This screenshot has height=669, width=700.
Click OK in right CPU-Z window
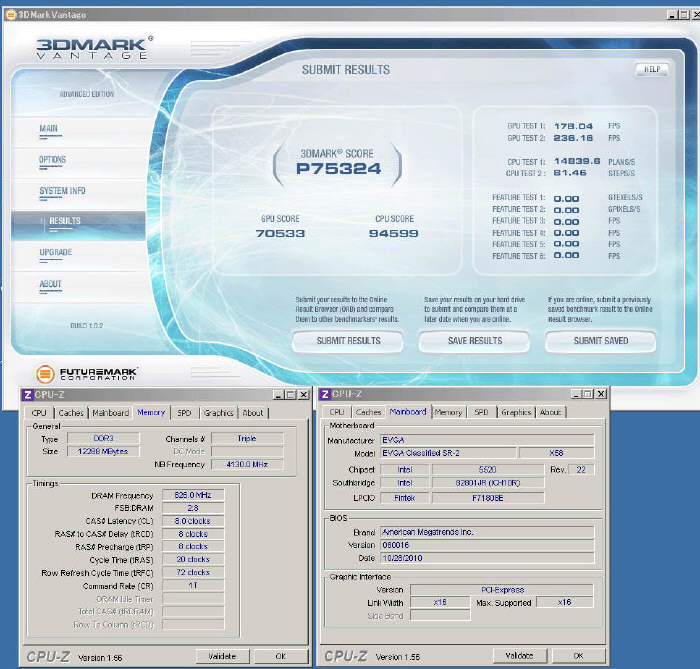pyautogui.click(x=579, y=655)
